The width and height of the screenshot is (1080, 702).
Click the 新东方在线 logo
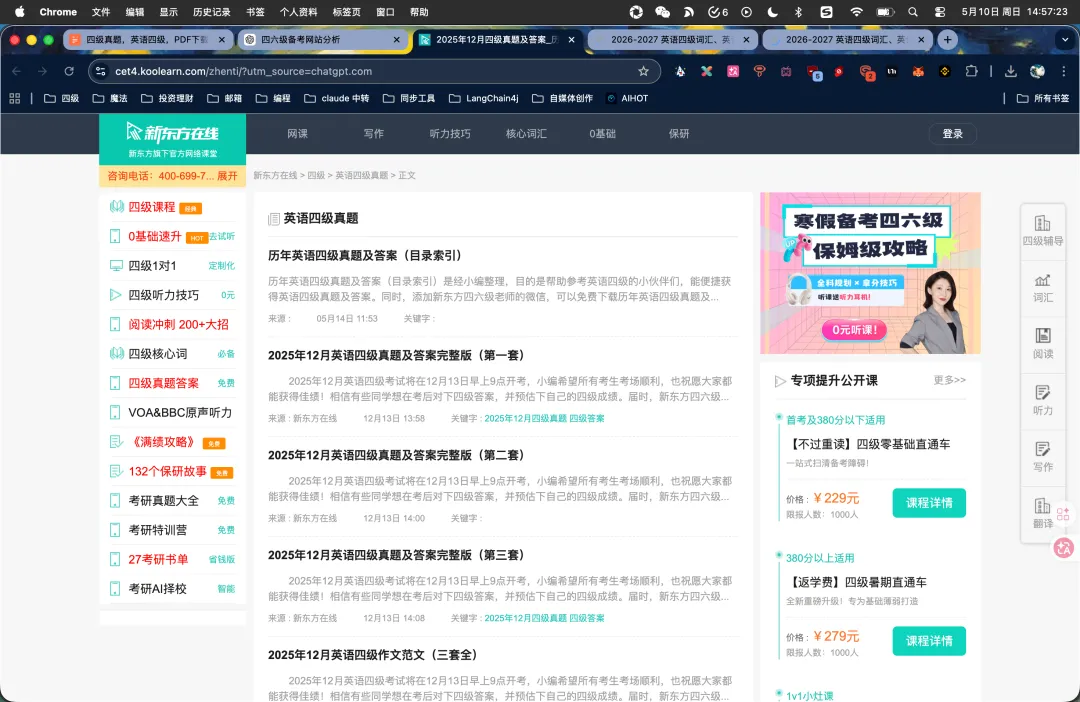172,139
